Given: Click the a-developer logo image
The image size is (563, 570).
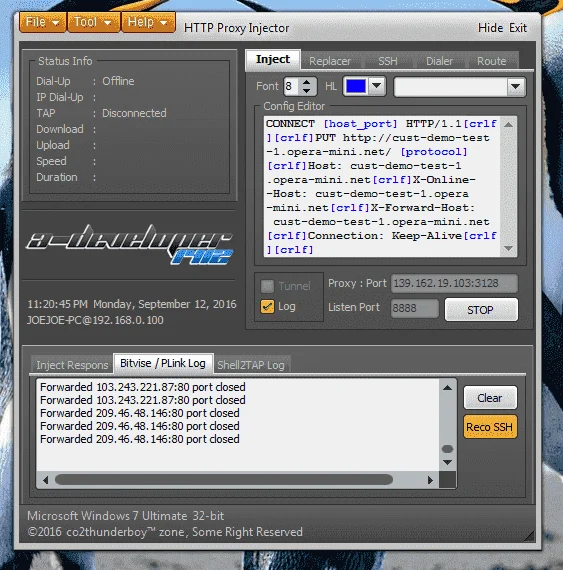Looking at the screenshot, I should [130, 244].
